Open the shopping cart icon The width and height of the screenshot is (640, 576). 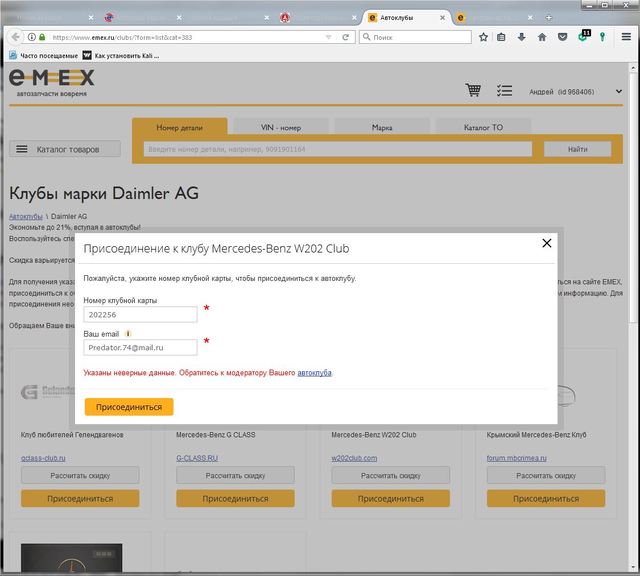(473, 90)
